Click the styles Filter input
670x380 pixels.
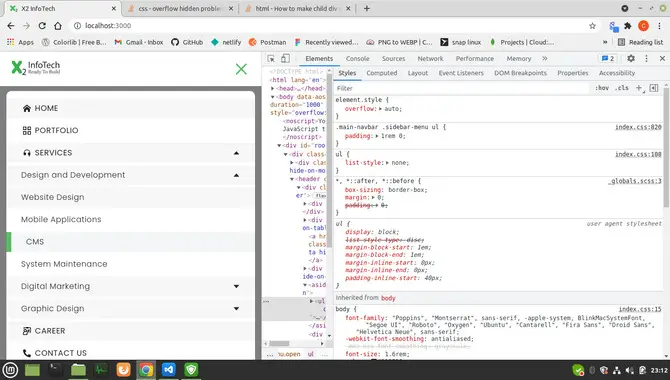(x=461, y=88)
